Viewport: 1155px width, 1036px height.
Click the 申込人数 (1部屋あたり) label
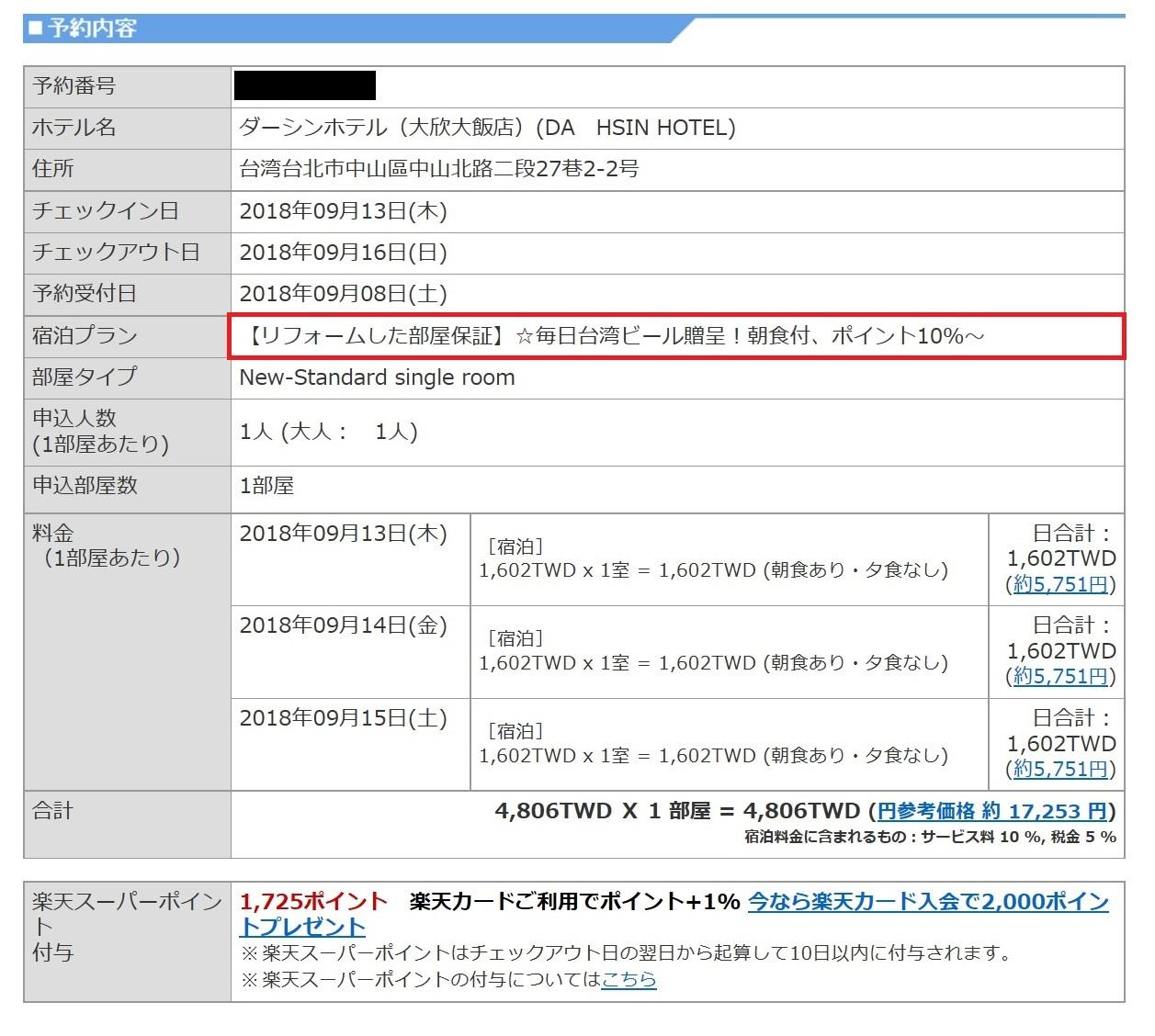tap(101, 432)
